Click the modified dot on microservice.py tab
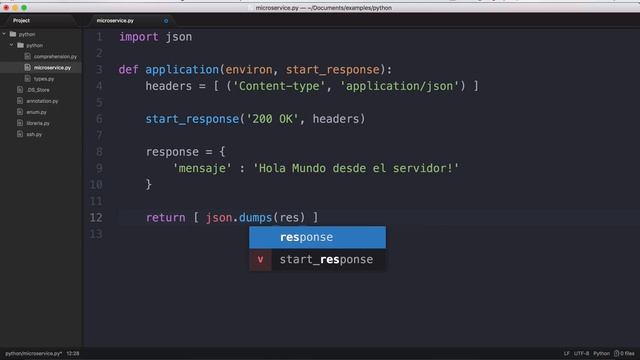 click(x=166, y=21)
